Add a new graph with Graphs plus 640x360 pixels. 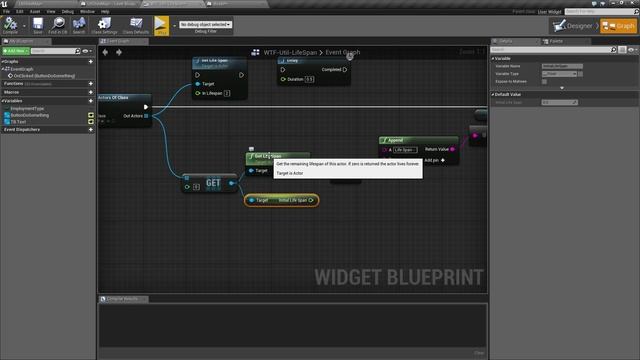(x=91, y=62)
